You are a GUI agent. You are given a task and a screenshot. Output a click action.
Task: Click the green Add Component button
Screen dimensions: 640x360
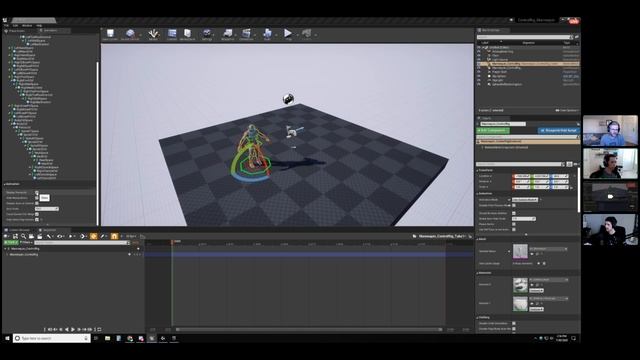[x=493, y=131]
